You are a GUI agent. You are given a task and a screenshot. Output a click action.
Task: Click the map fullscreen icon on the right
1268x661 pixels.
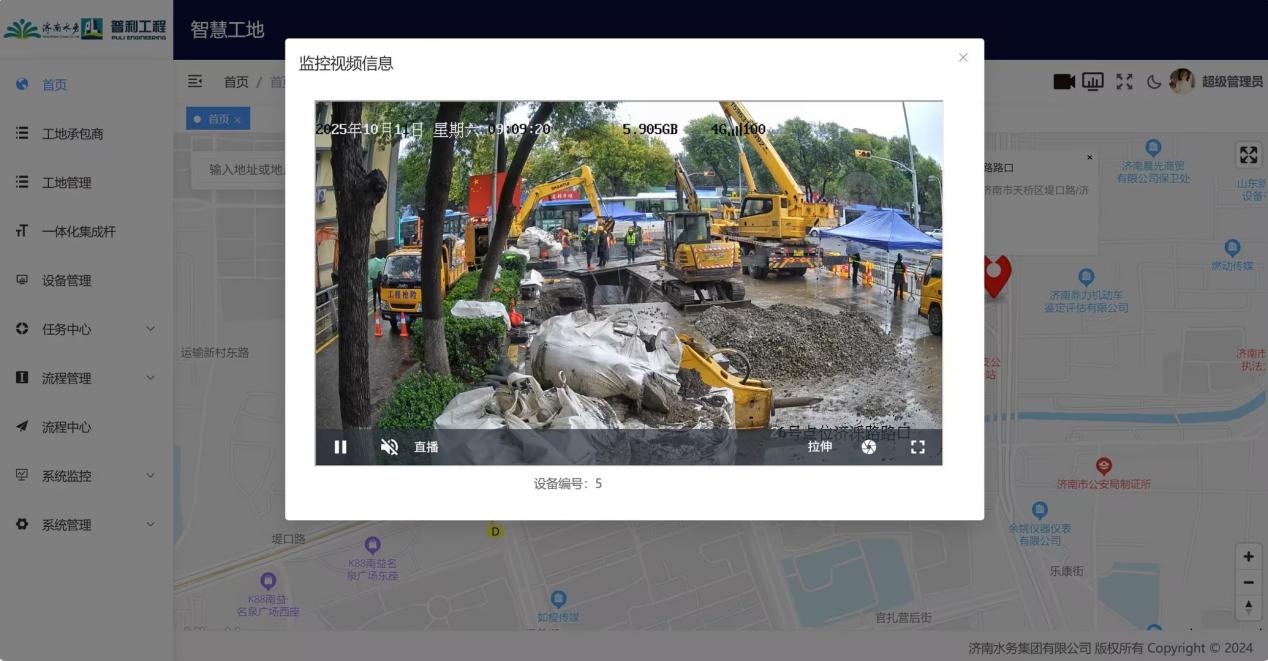[1248, 155]
